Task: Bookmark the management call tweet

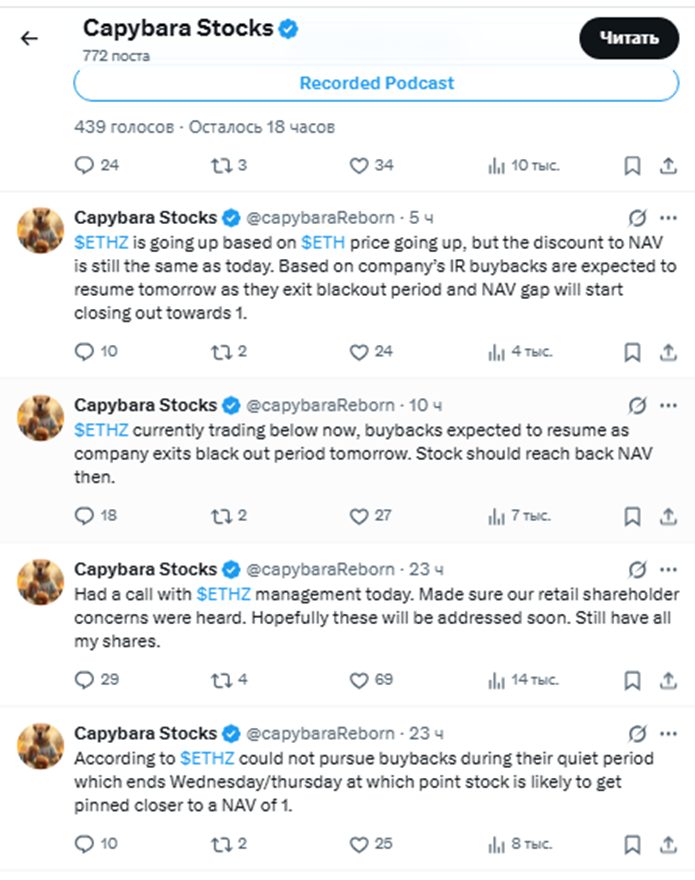Action: pyautogui.click(x=632, y=680)
